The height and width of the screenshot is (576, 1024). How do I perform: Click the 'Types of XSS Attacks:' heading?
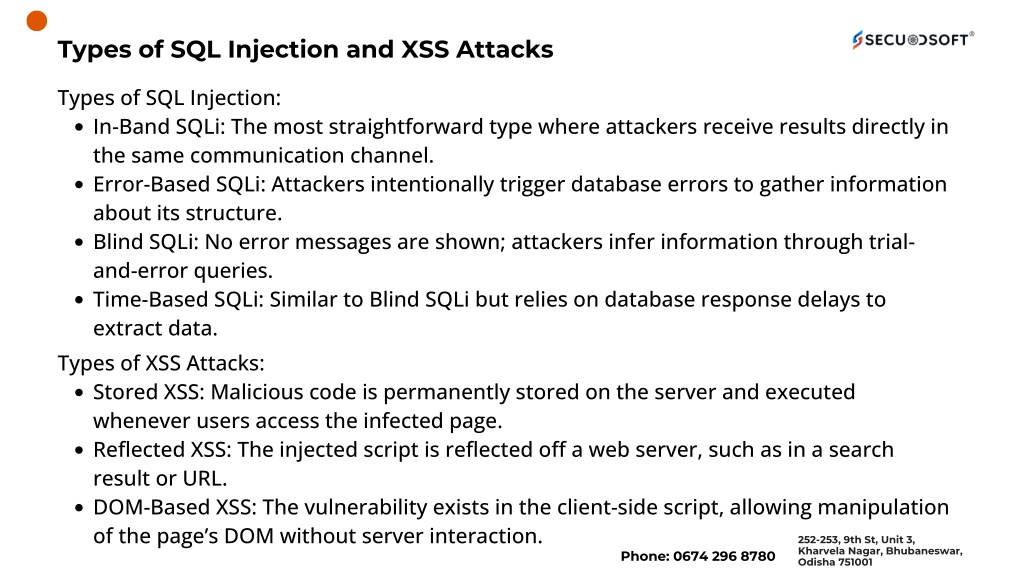pos(160,363)
